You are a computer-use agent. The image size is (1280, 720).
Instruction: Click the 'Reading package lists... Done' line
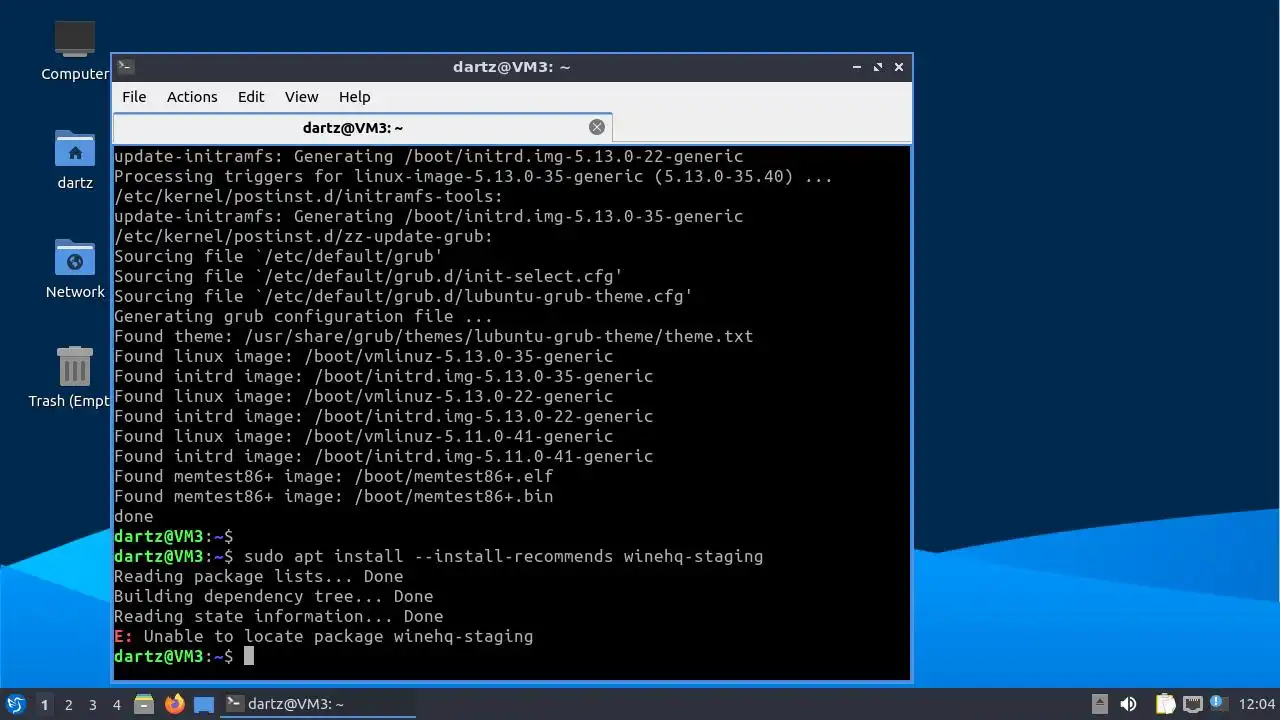click(x=258, y=576)
